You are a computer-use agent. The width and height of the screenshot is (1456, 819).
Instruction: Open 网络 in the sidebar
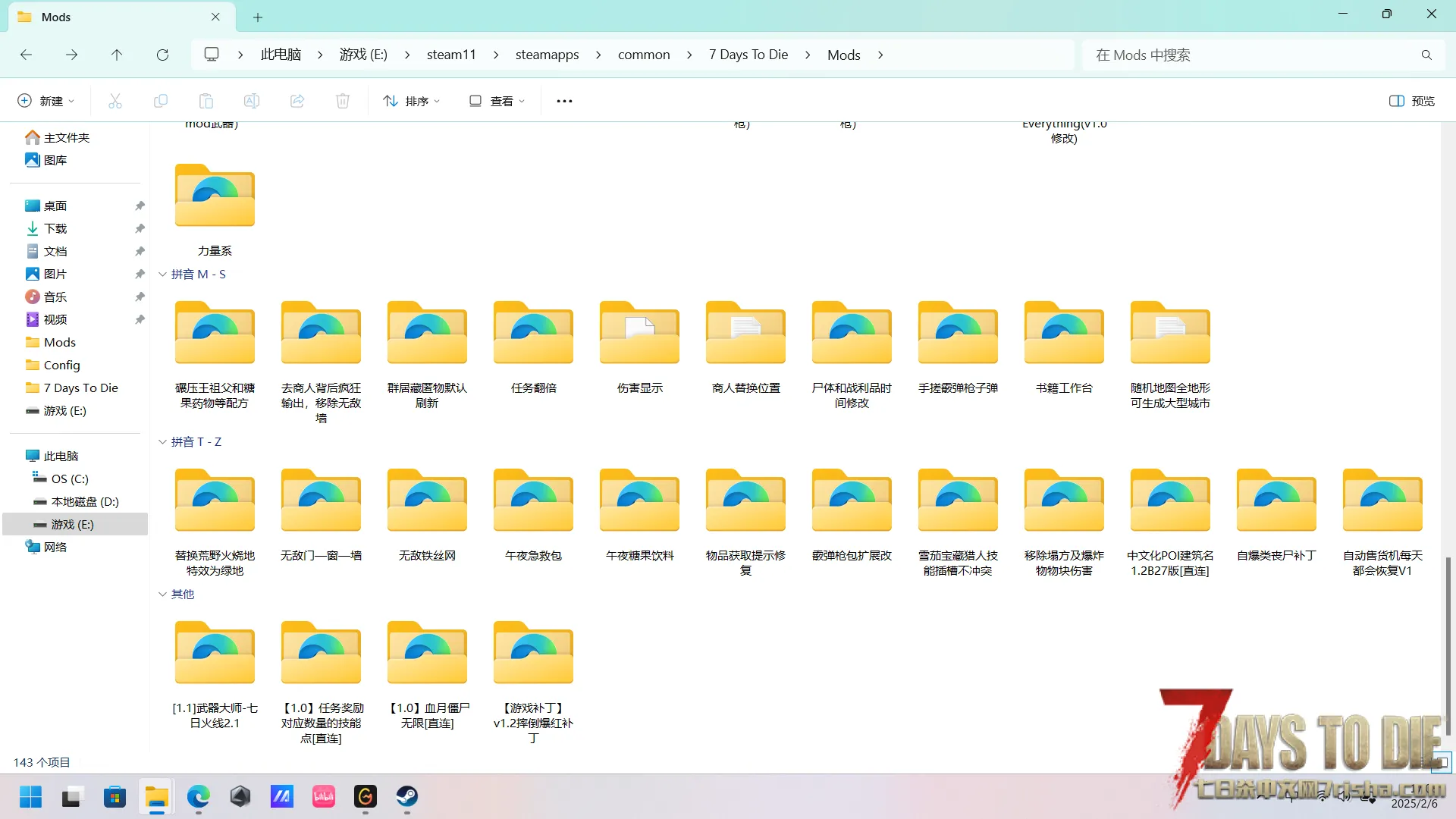coord(46,547)
